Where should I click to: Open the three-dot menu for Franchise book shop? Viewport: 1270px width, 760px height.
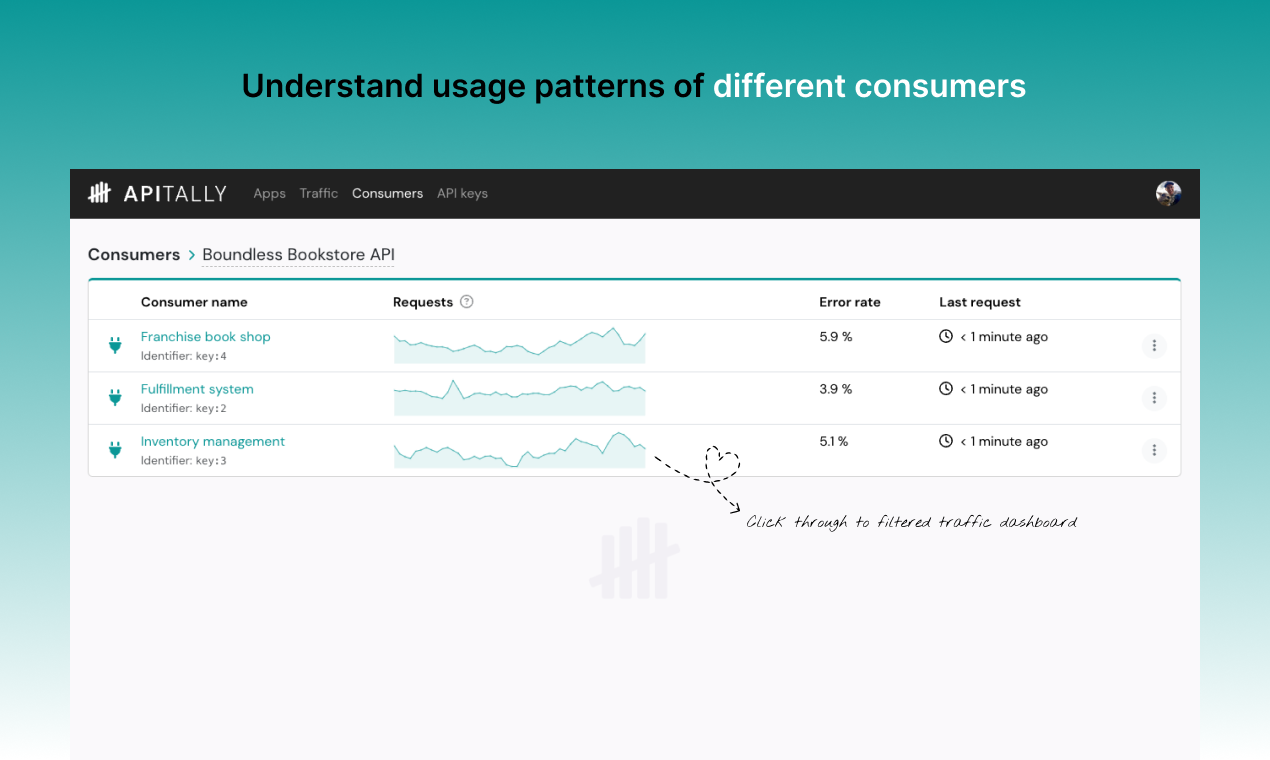[1154, 346]
